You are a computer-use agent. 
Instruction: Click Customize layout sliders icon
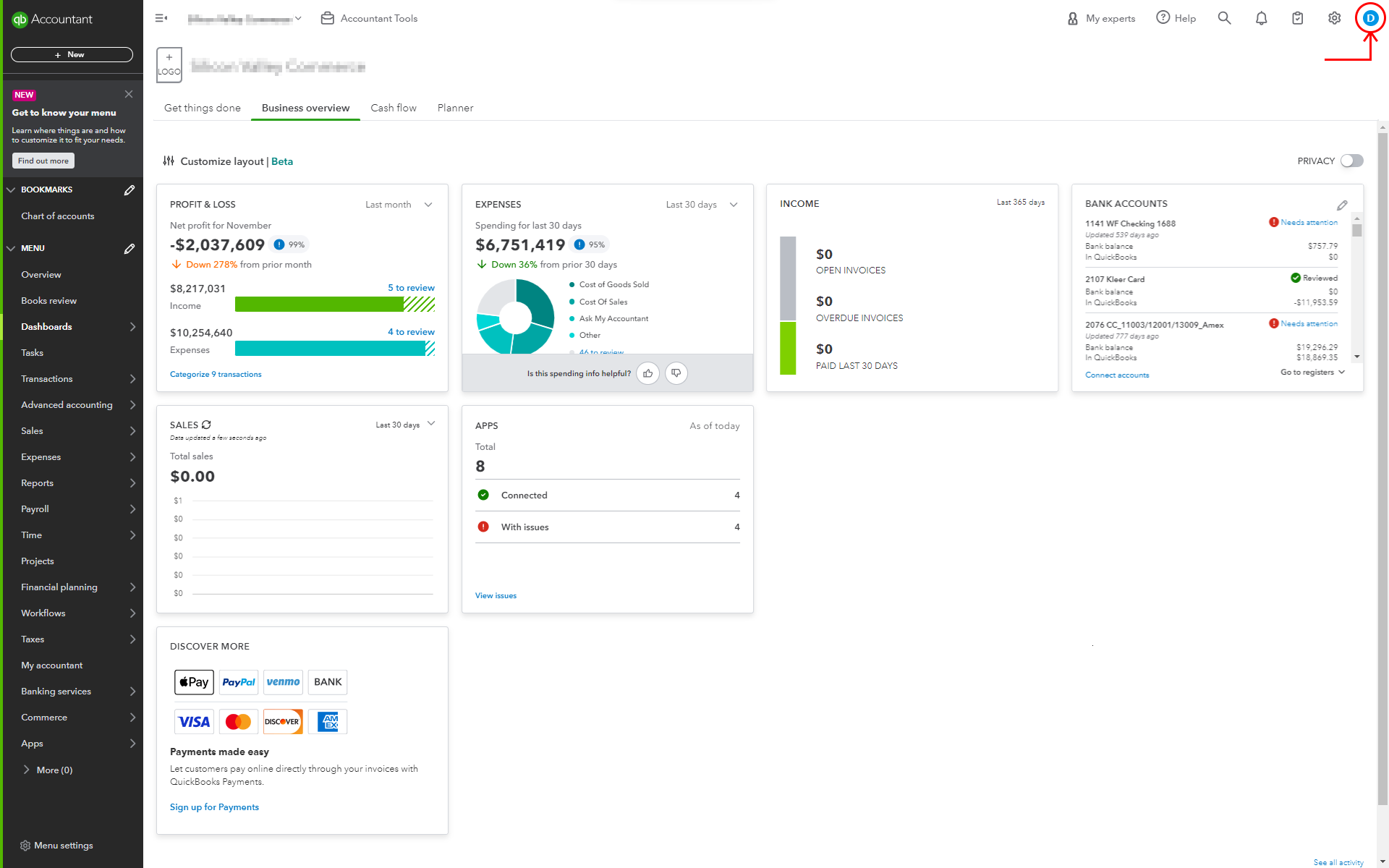(169, 161)
